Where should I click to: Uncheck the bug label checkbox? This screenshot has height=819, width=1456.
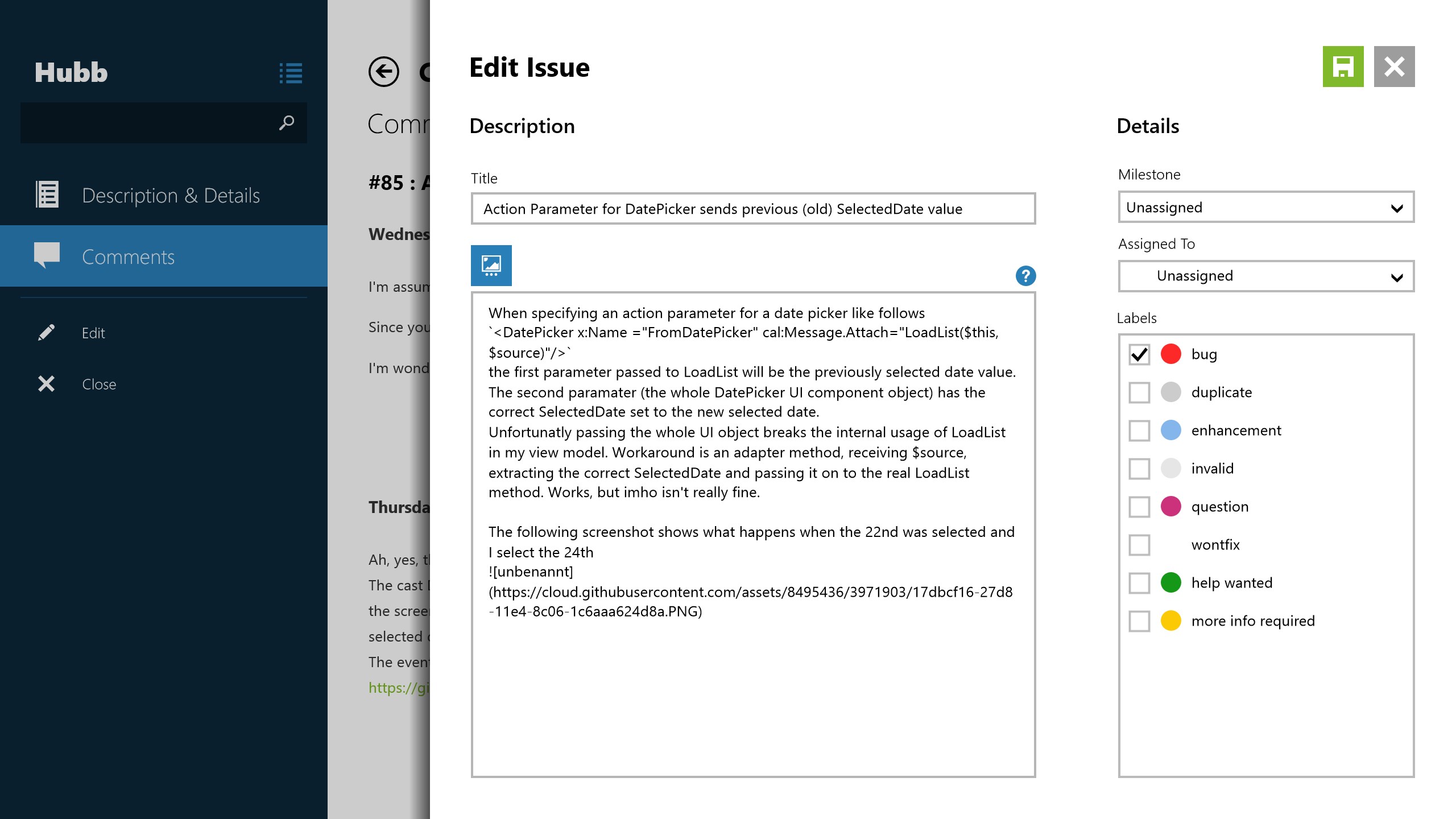click(1139, 354)
